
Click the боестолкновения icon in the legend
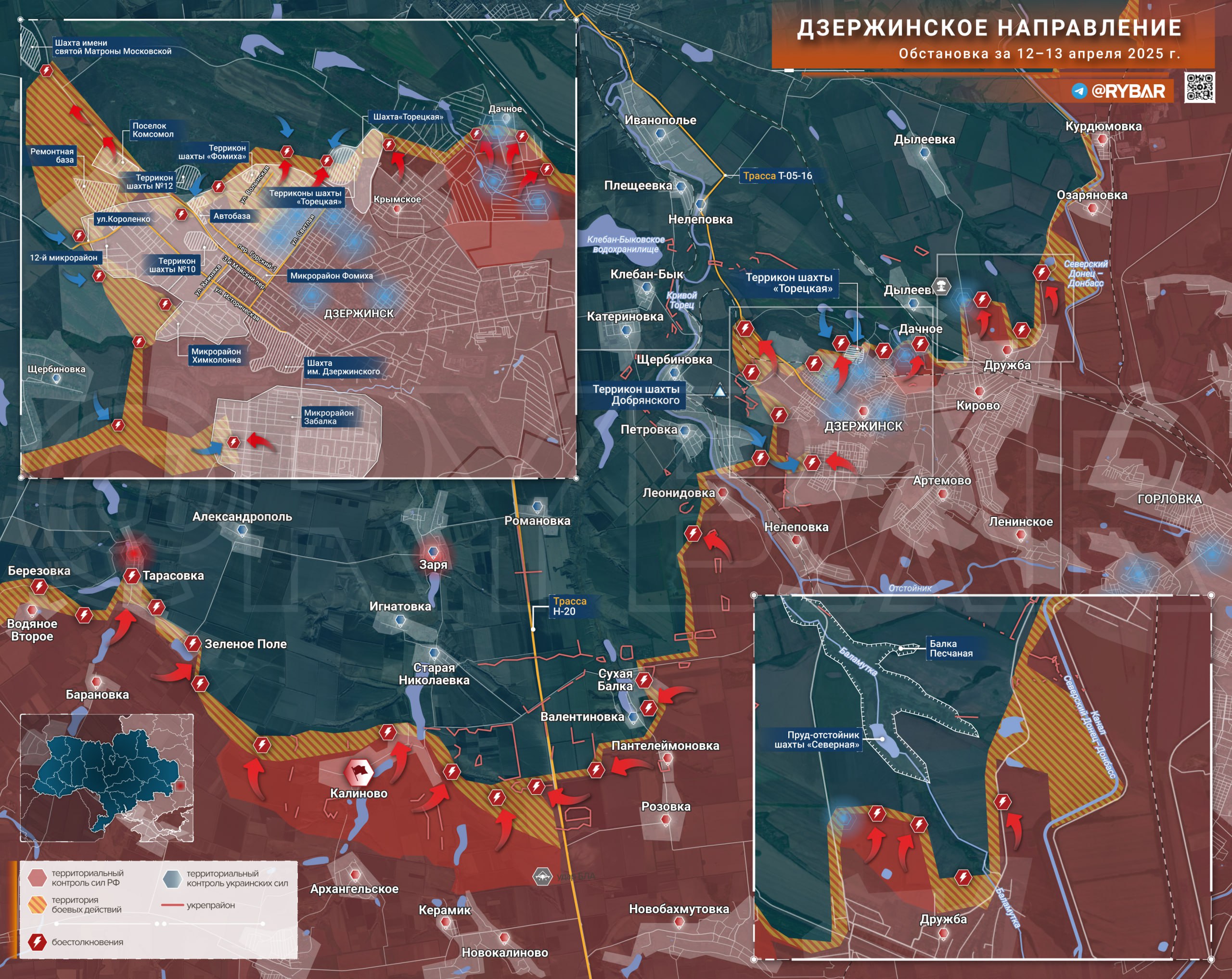point(38,942)
